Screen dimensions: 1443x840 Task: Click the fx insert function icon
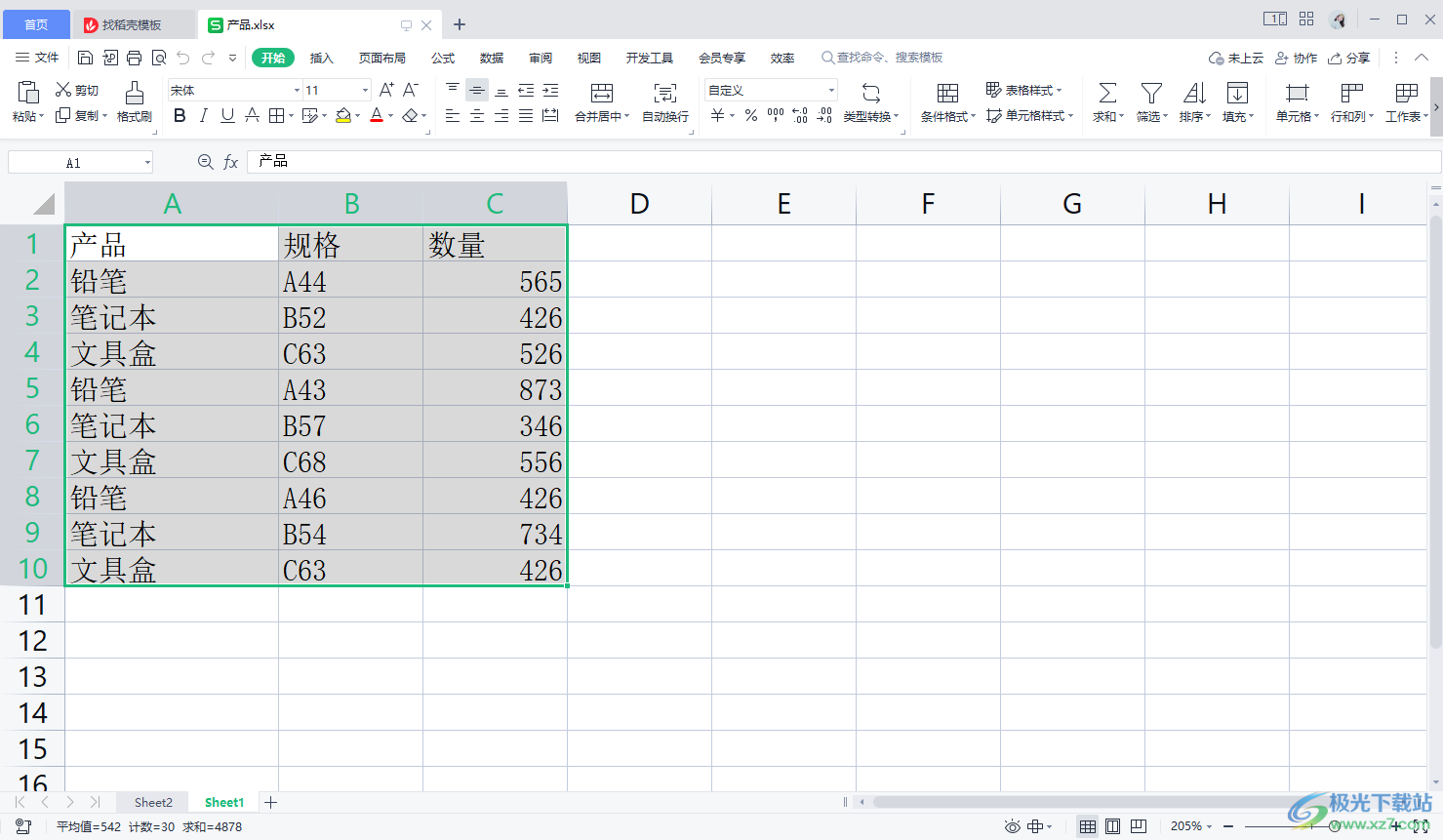(x=231, y=162)
